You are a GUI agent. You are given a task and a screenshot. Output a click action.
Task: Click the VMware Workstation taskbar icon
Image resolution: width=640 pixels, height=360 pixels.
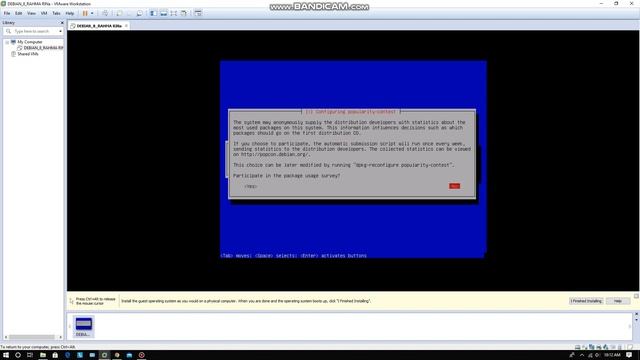click(x=104, y=355)
